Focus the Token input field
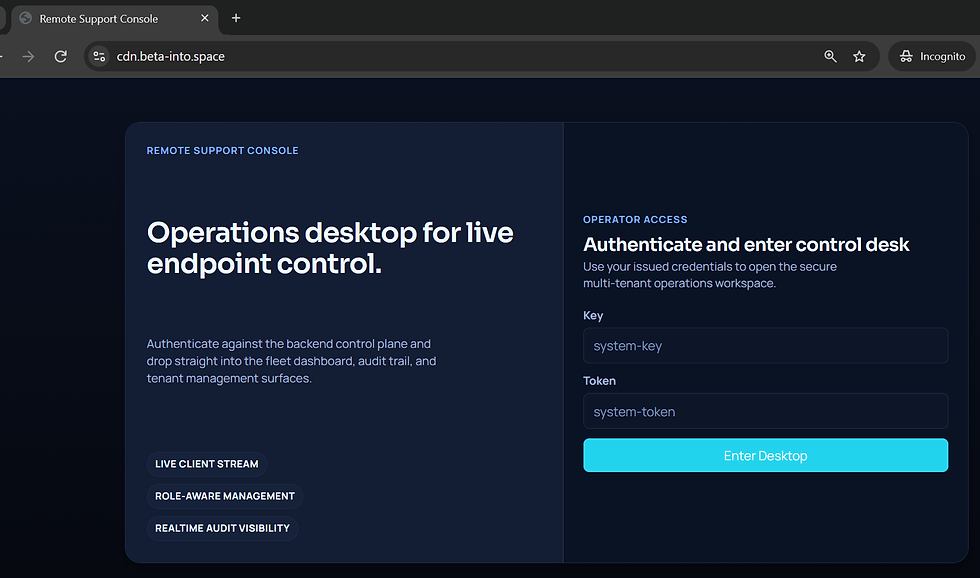980x578 pixels. click(765, 411)
